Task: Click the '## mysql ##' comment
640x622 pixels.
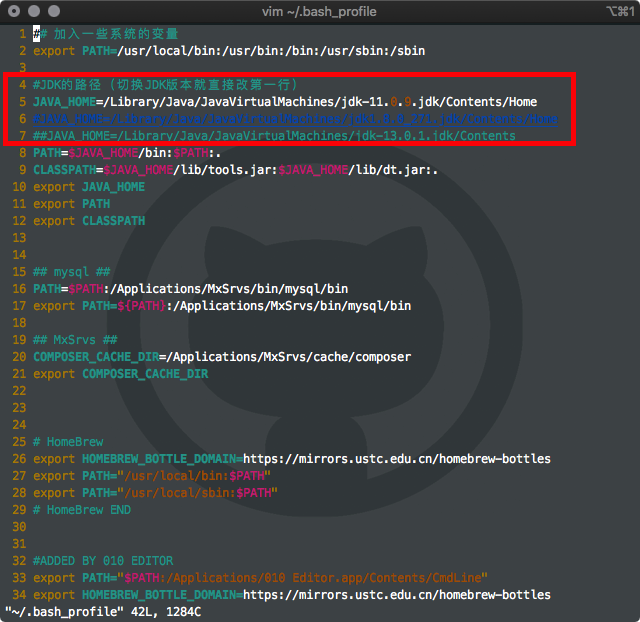Action: [x=71, y=272]
